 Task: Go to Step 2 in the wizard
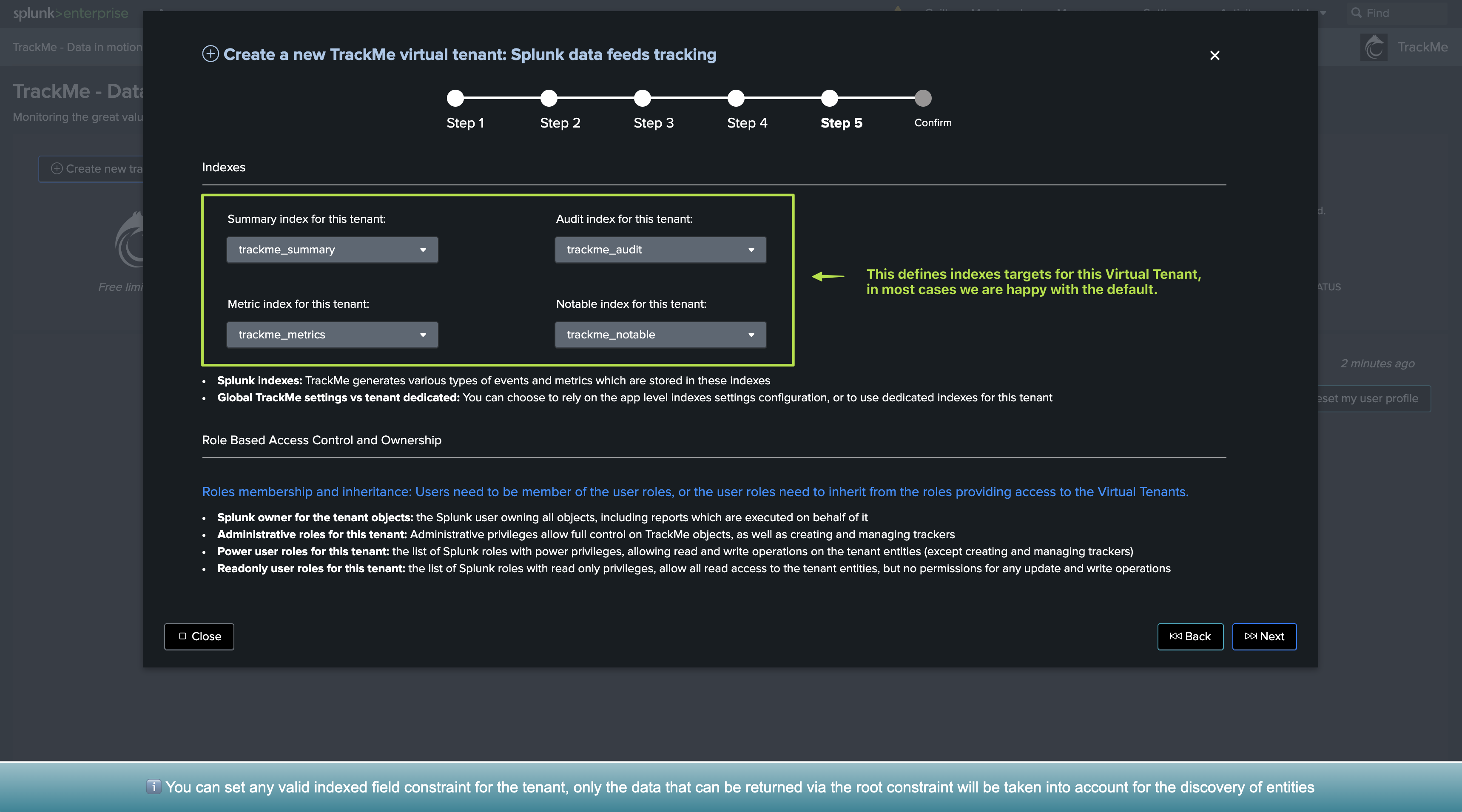tap(549, 98)
